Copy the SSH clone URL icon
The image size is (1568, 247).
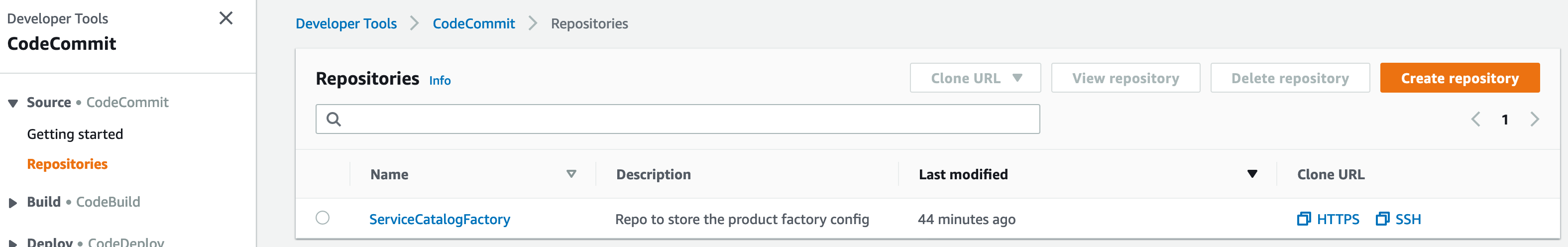tap(1382, 219)
